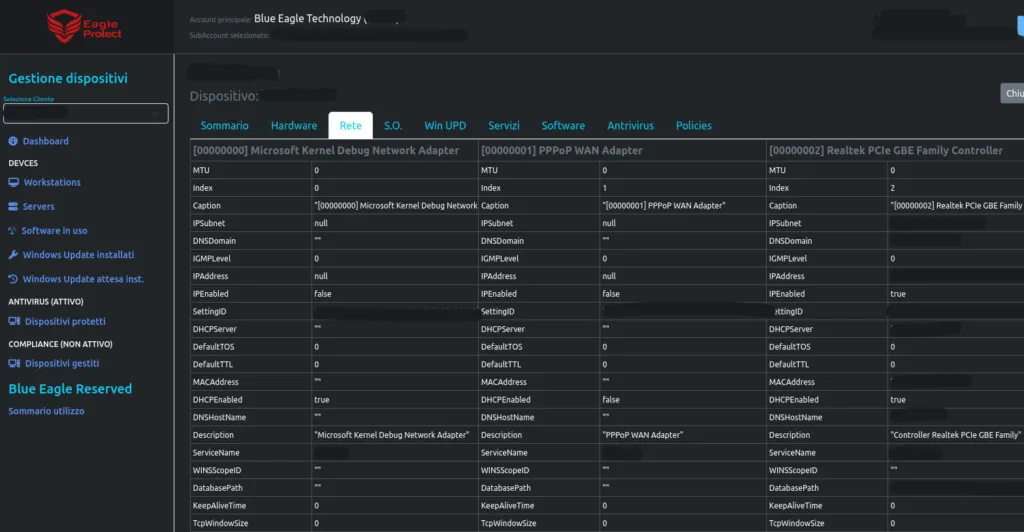Click the KeepAliveTime label in PPPoP column
The height and width of the screenshot is (532, 1024).
(x=507, y=505)
